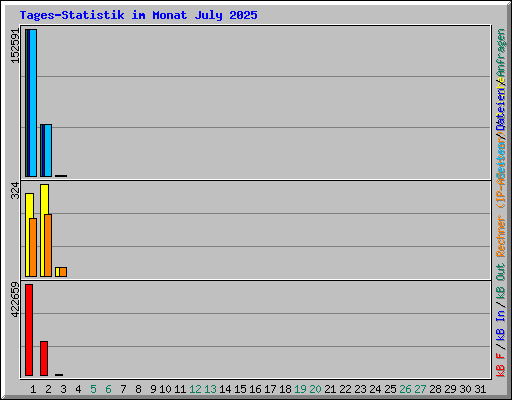Screen dimensions: 512x400
Task: Click day label 11 on x-axis
Action: tap(180, 389)
